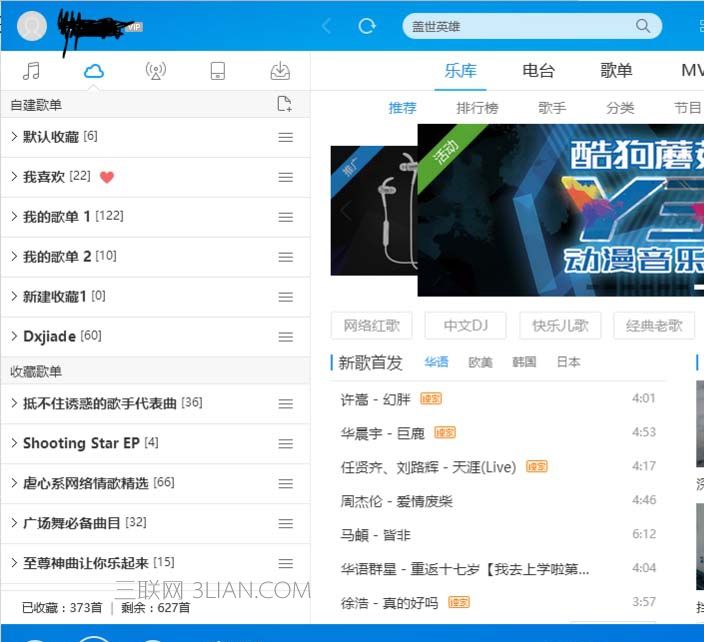Expand the 广场舞必备曲目 playlist
Viewport: 704px width, 642px height.
click(14, 523)
